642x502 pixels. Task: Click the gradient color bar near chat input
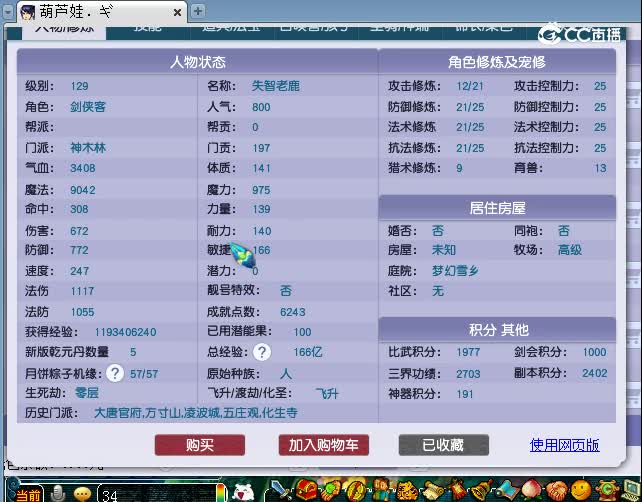tap(221, 492)
